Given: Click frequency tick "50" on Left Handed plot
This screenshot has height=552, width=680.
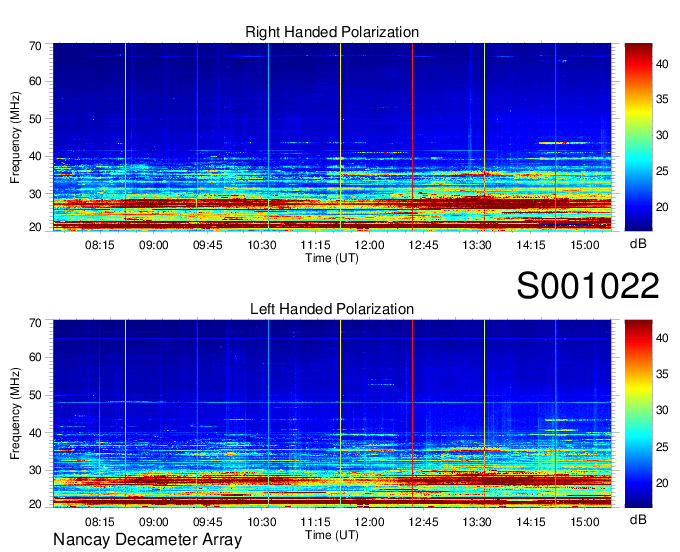Looking at the screenshot, I should point(35,395).
